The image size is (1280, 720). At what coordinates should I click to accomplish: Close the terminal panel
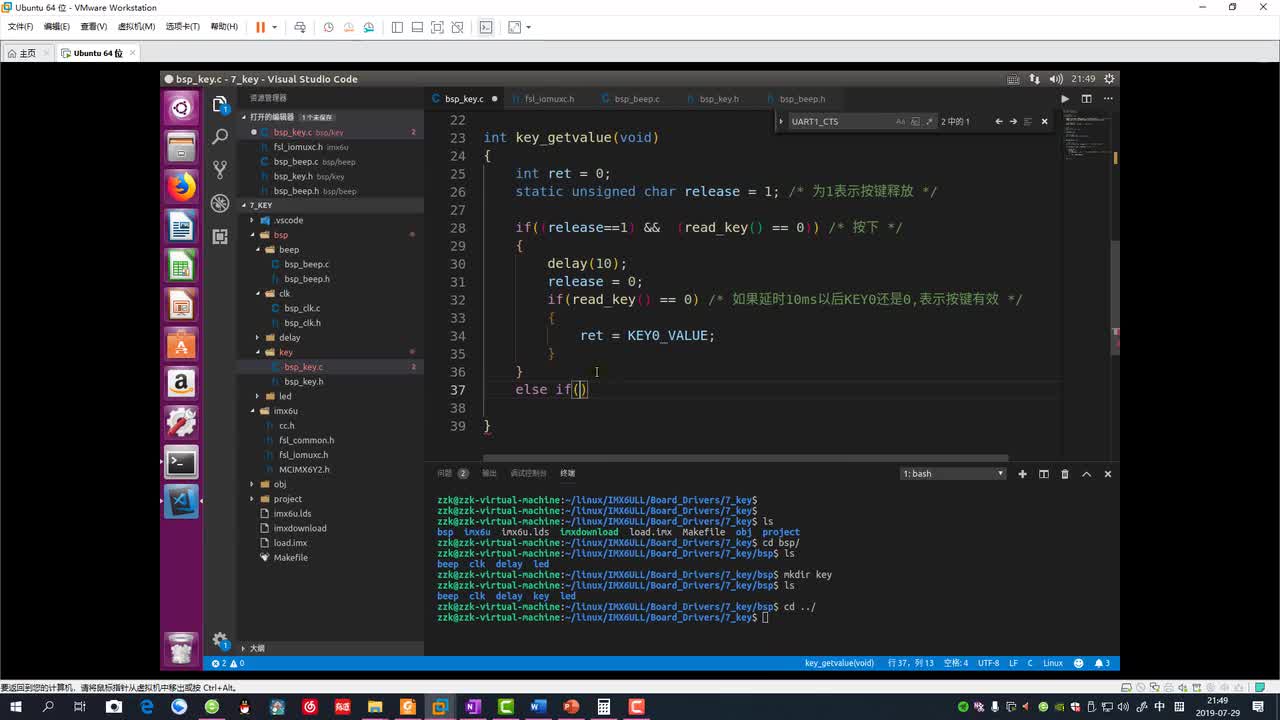tap(1108, 474)
